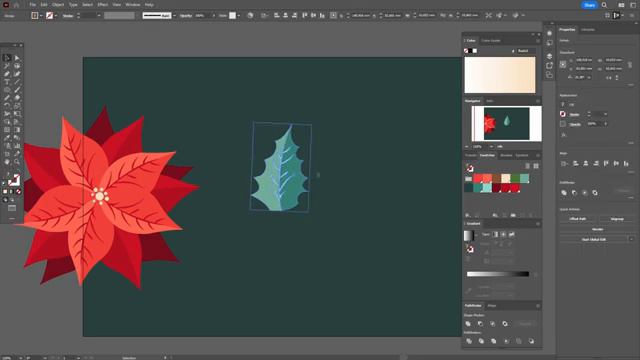
Task: Show swatches in list view
Action: [x=527, y=166]
